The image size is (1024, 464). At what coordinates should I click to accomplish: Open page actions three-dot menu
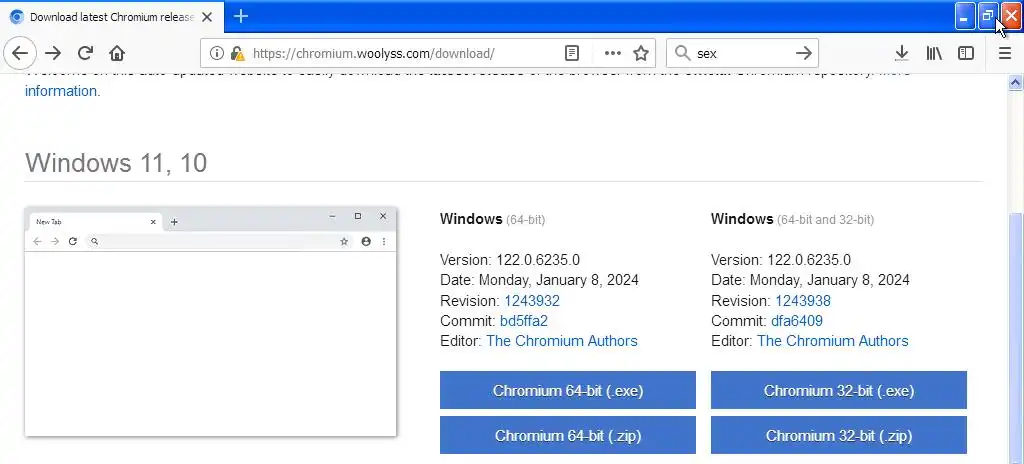tap(613, 53)
